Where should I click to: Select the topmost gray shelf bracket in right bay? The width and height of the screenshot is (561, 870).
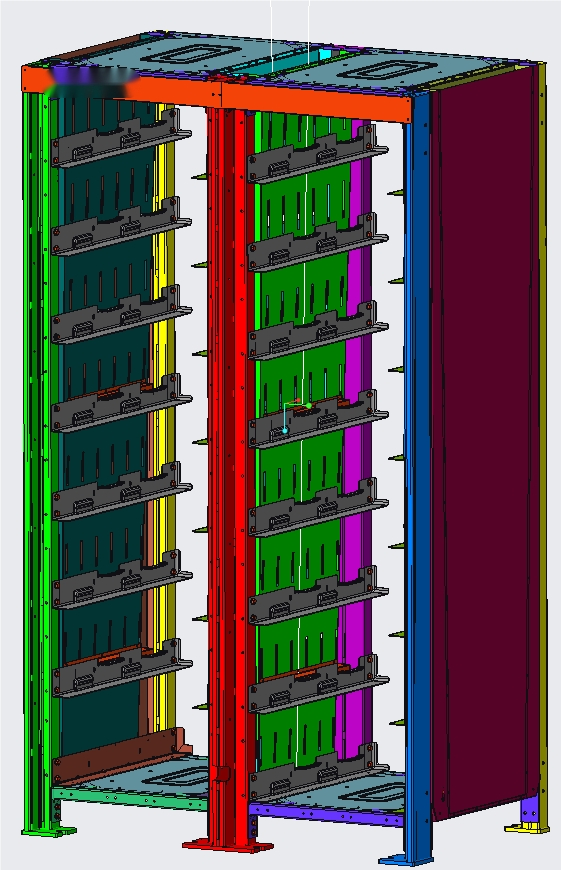pos(316,155)
